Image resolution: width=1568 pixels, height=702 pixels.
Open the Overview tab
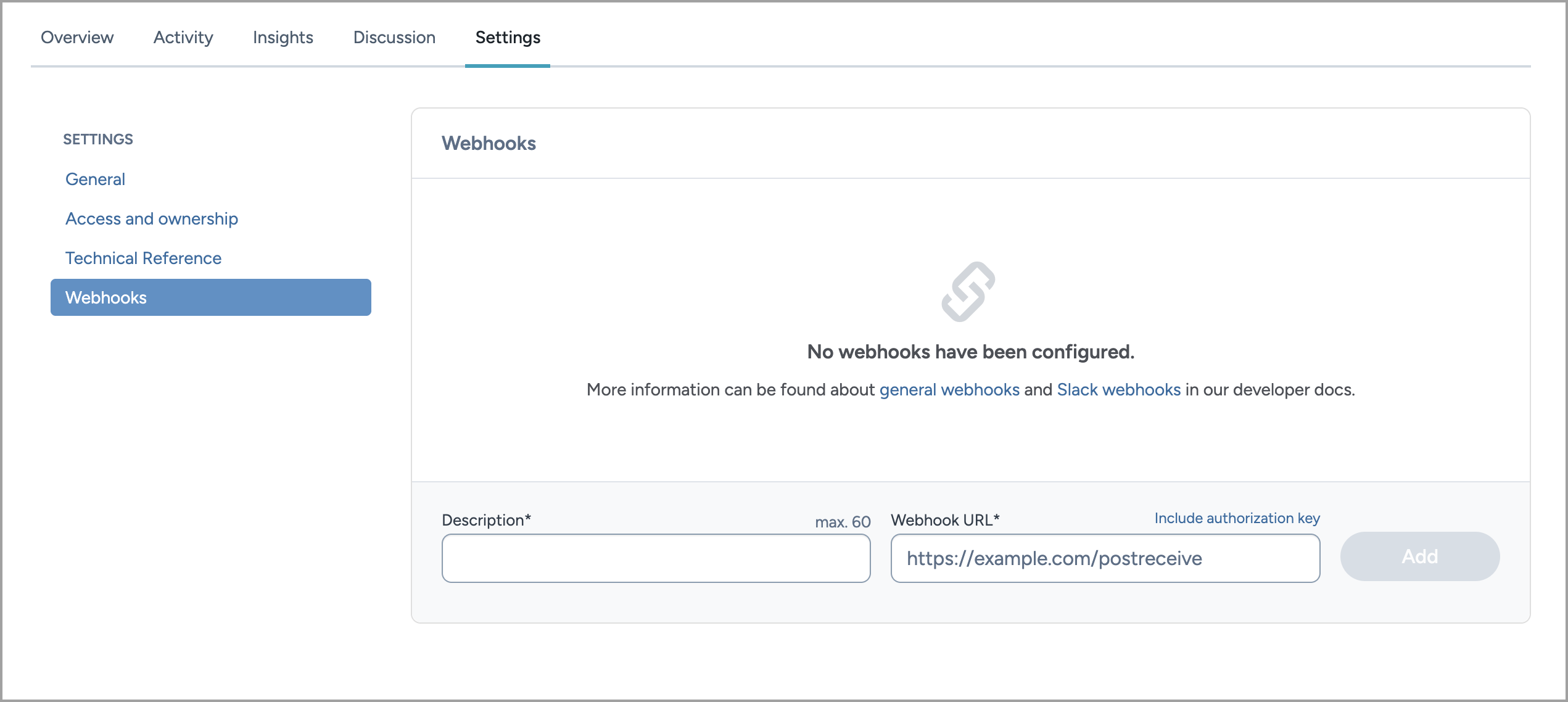point(77,37)
